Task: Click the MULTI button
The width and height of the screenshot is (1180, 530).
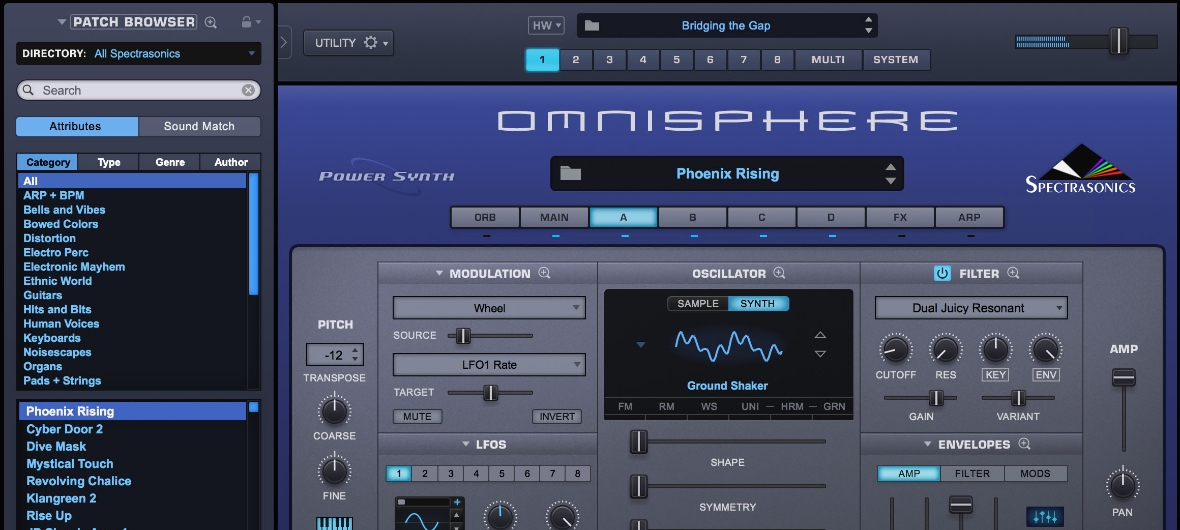Action: pos(828,59)
